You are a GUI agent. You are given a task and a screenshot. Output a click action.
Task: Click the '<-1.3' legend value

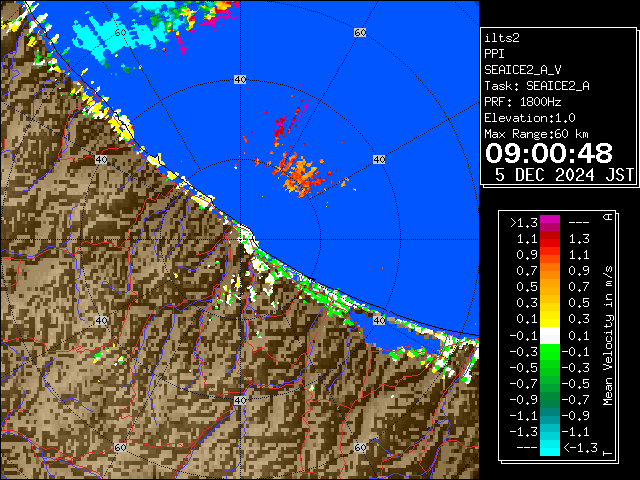point(581,448)
